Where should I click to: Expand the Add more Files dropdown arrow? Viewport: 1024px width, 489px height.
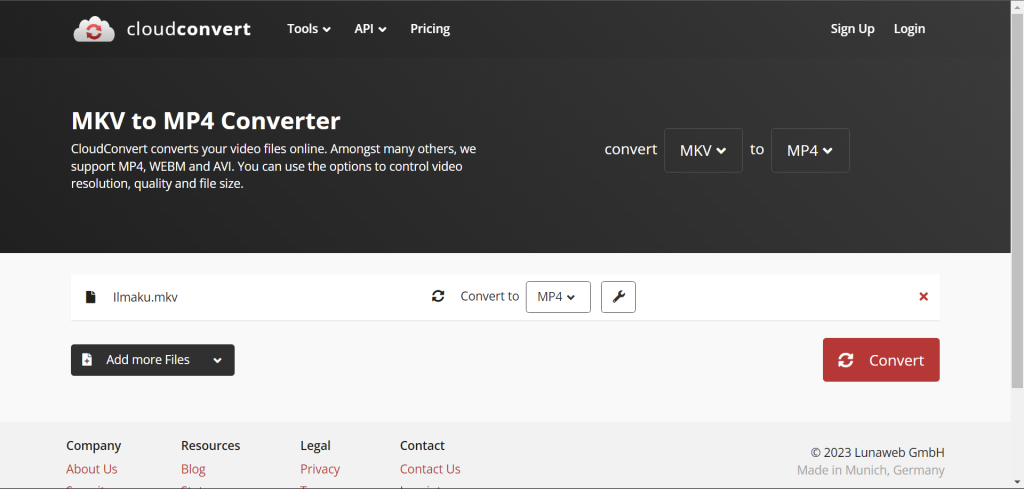pyautogui.click(x=217, y=360)
